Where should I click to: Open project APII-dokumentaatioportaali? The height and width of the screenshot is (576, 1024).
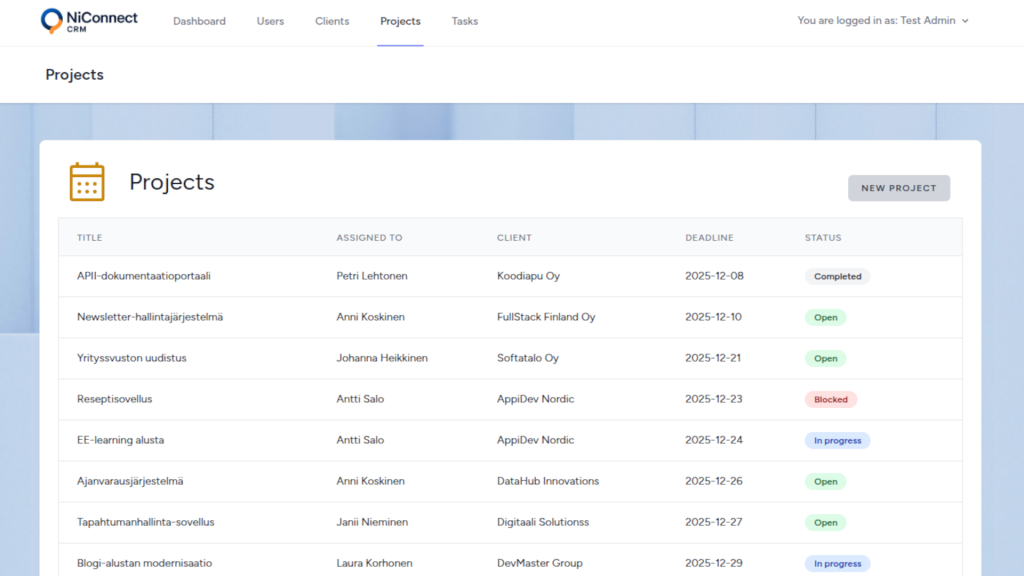coord(144,276)
